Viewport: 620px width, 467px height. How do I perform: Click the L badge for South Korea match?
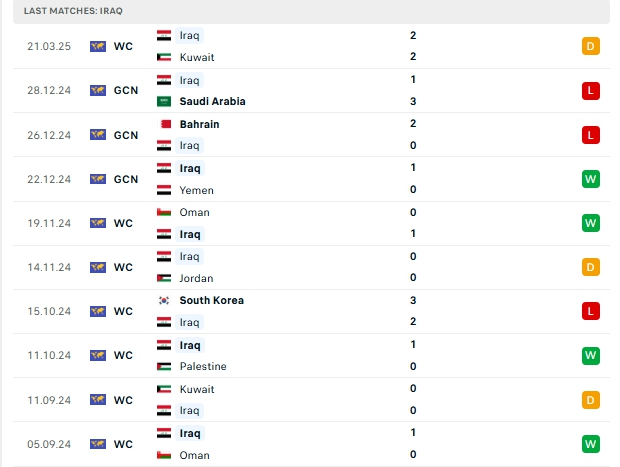pyautogui.click(x=590, y=311)
